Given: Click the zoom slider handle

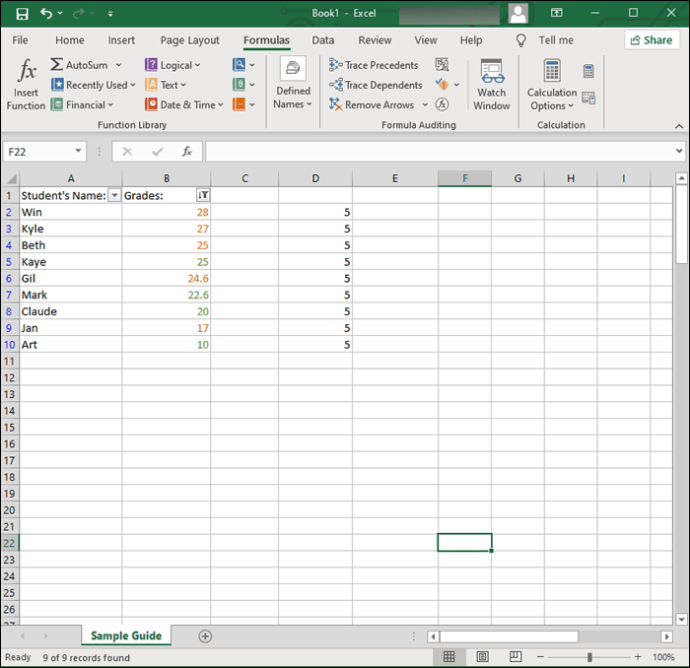Looking at the screenshot, I should pos(589,657).
